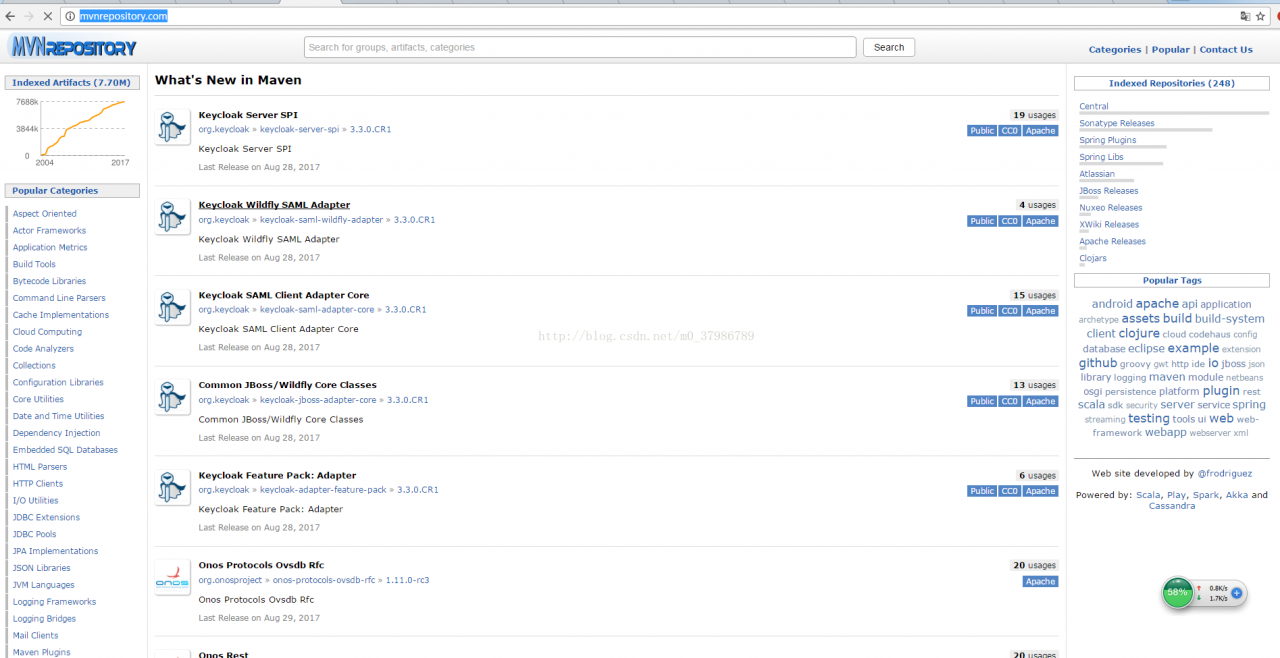Open the Central repository link
The width and height of the screenshot is (1280, 658).
pyautogui.click(x=1094, y=106)
